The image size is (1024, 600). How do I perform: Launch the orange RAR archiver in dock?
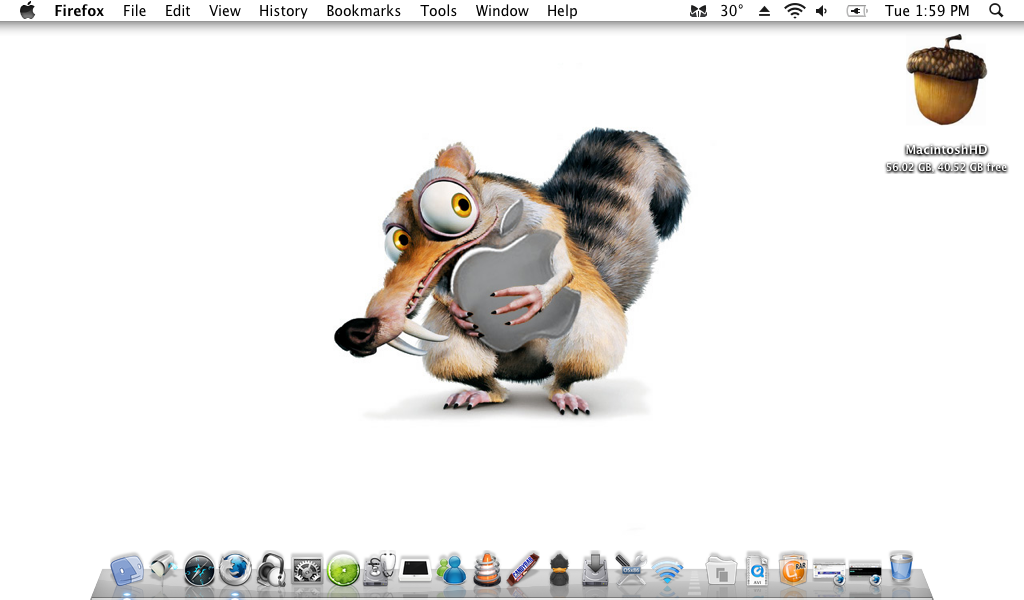793,569
